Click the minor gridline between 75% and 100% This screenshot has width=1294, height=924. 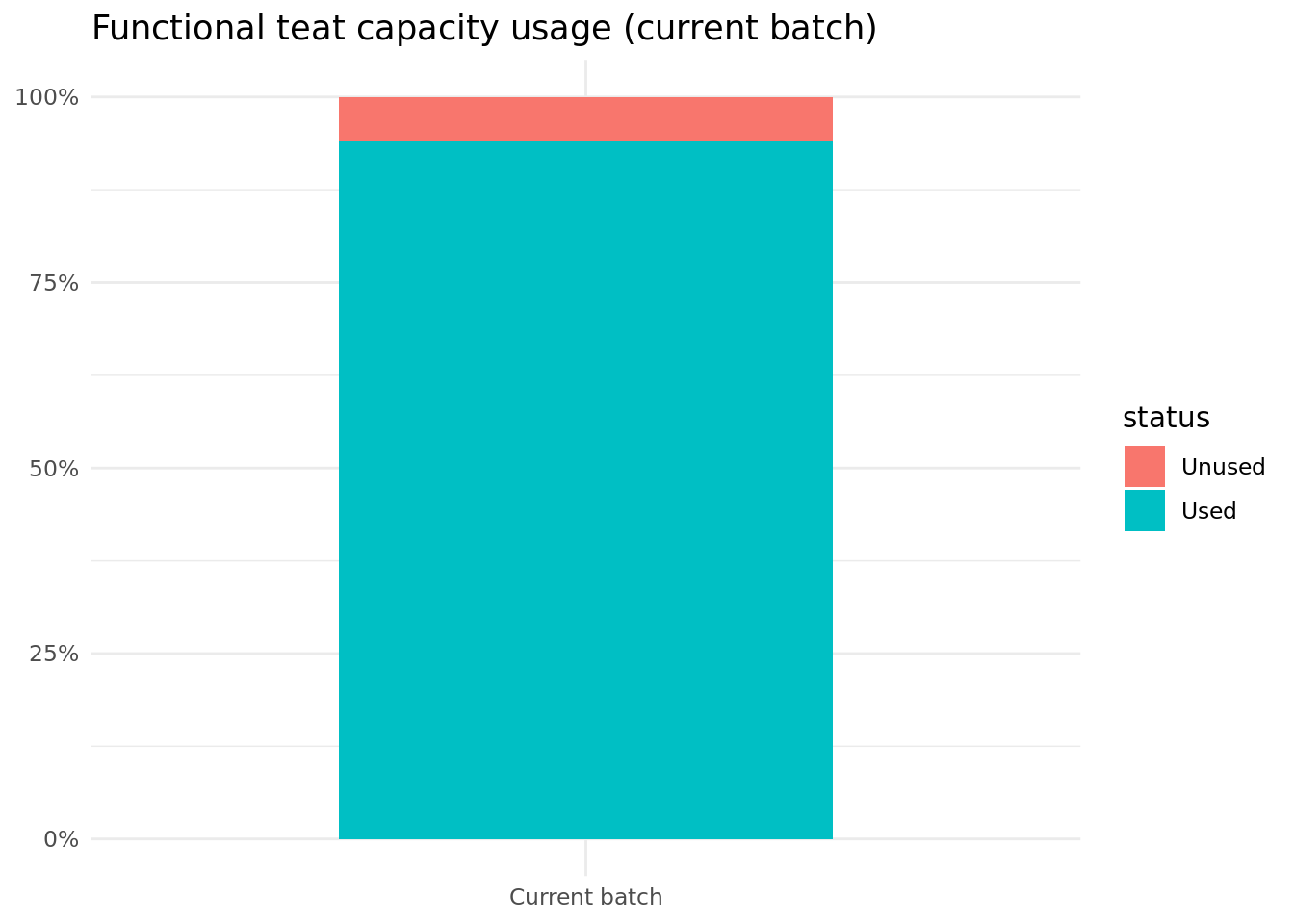pyautogui.click(x=212, y=190)
